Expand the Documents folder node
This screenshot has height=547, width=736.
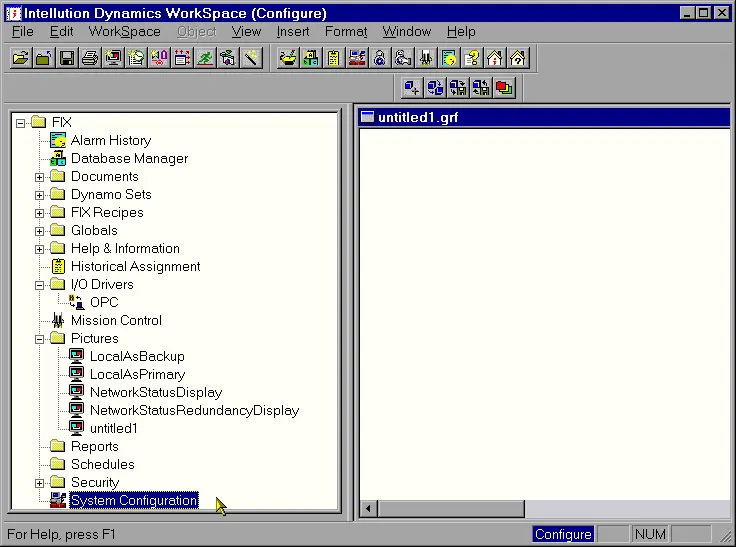[x=39, y=177]
